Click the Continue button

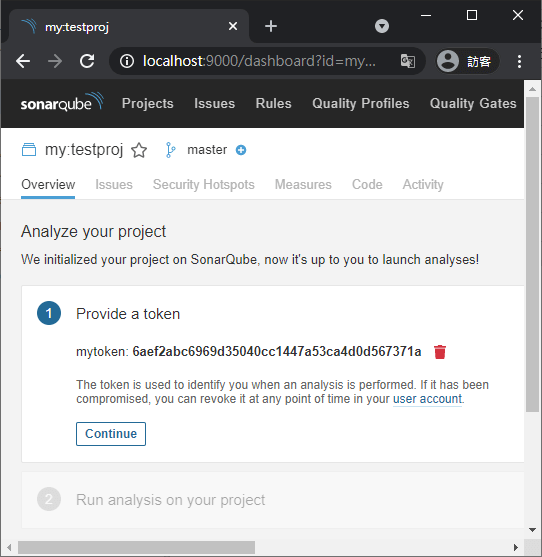[x=111, y=434]
